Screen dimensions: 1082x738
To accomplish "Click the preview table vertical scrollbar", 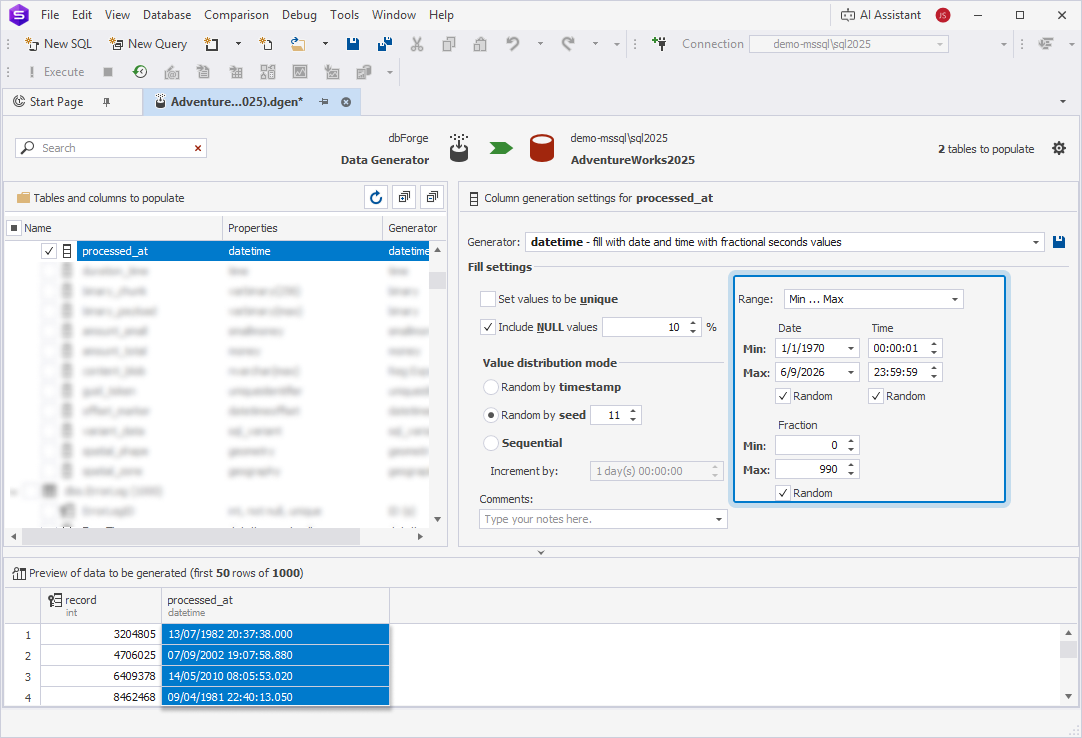I will coord(1068,664).
